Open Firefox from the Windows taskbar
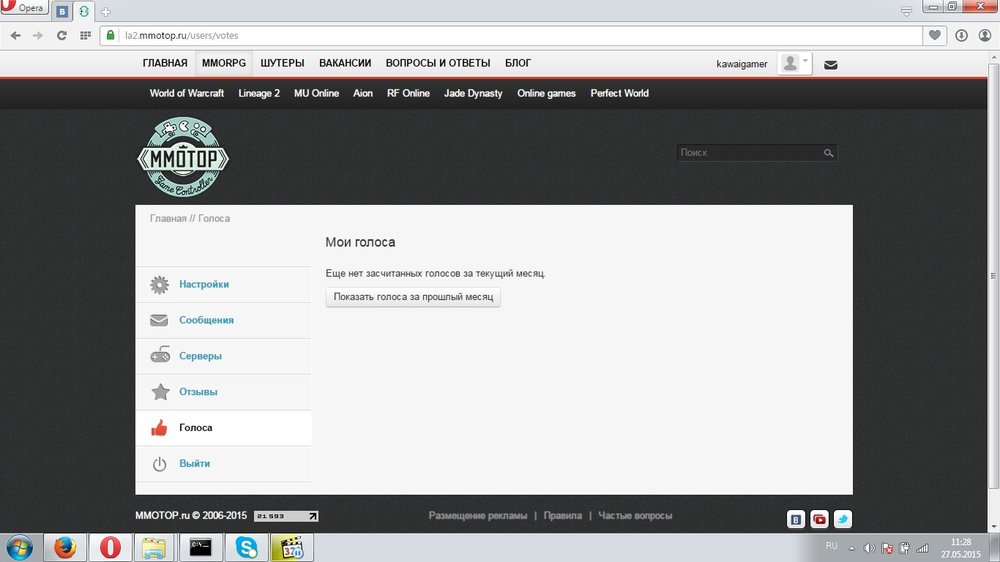The image size is (1000, 562). (x=65, y=547)
